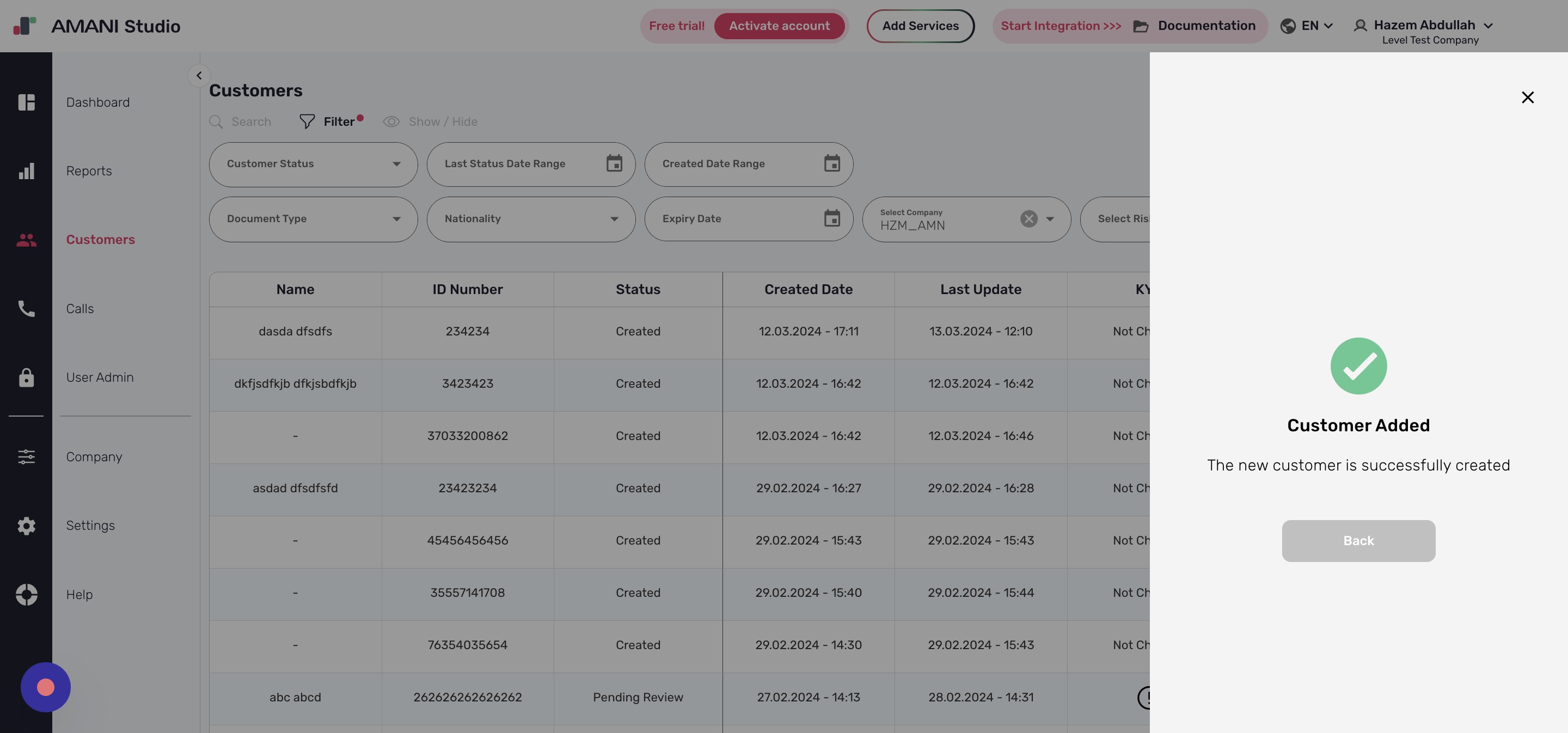Viewport: 1568px width, 733px height.
Task: Click the Dashboard sidebar icon
Action: point(26,102)
